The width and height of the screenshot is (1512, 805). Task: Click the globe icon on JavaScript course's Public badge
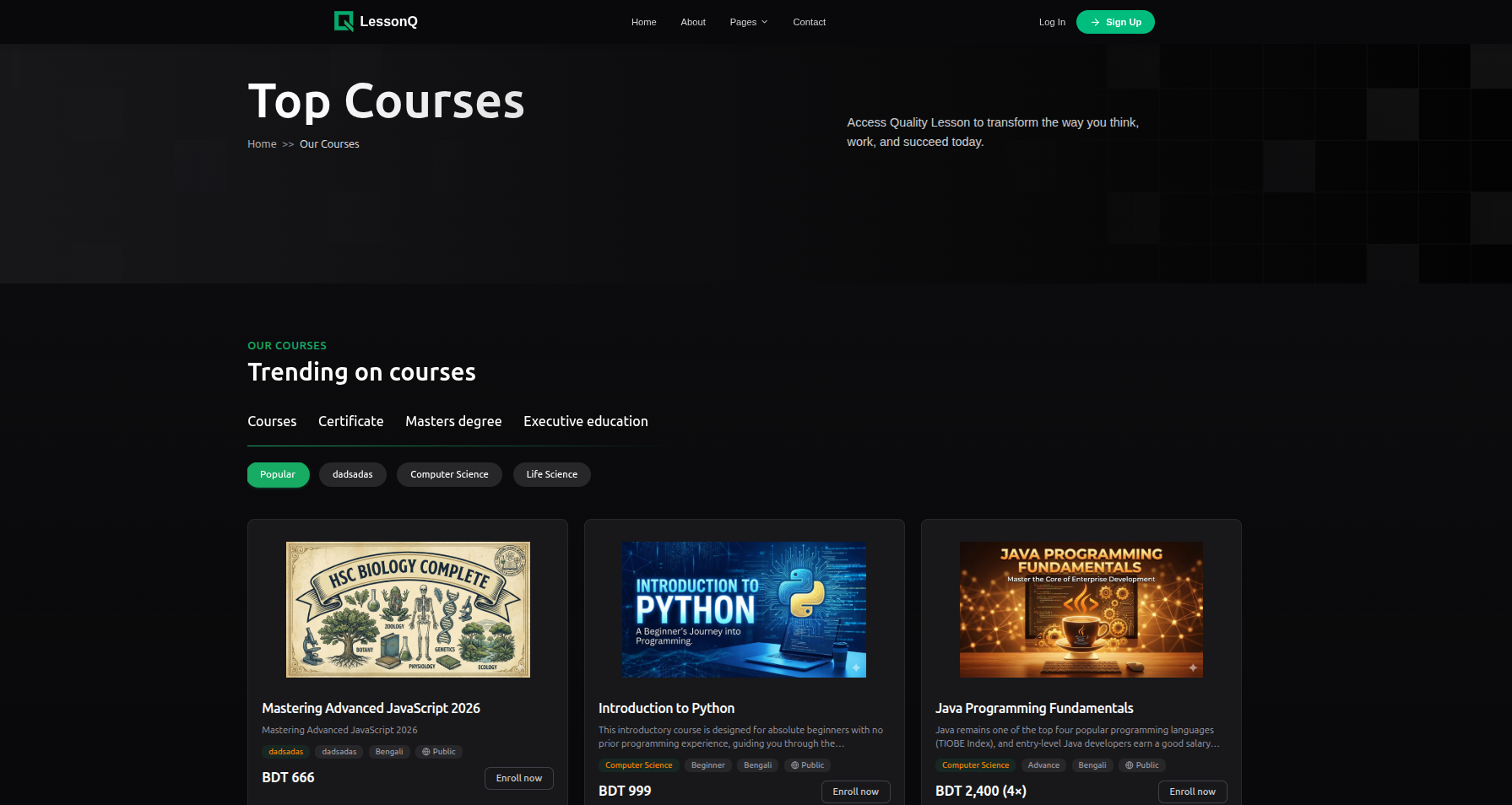(425, 752)
